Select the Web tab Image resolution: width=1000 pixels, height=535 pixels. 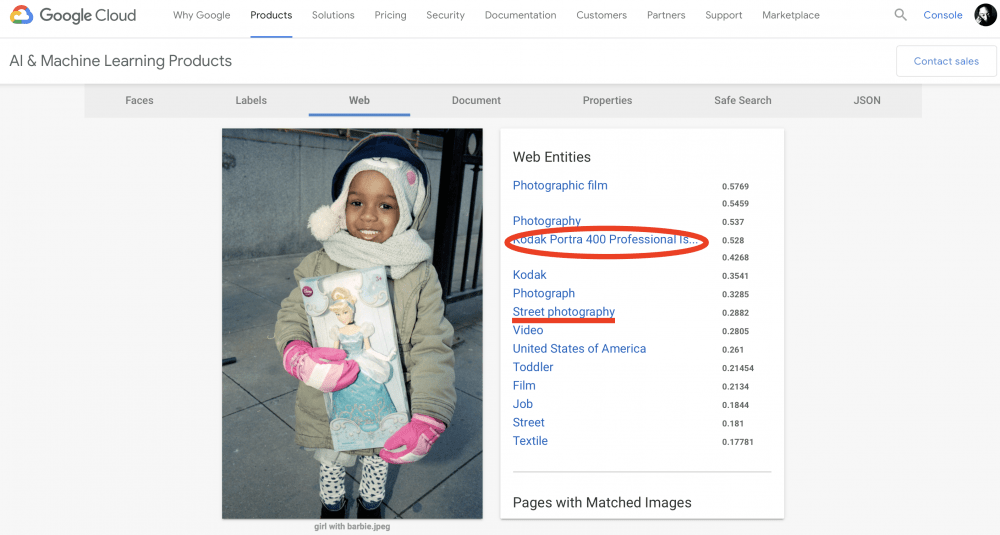coord(359,100)
